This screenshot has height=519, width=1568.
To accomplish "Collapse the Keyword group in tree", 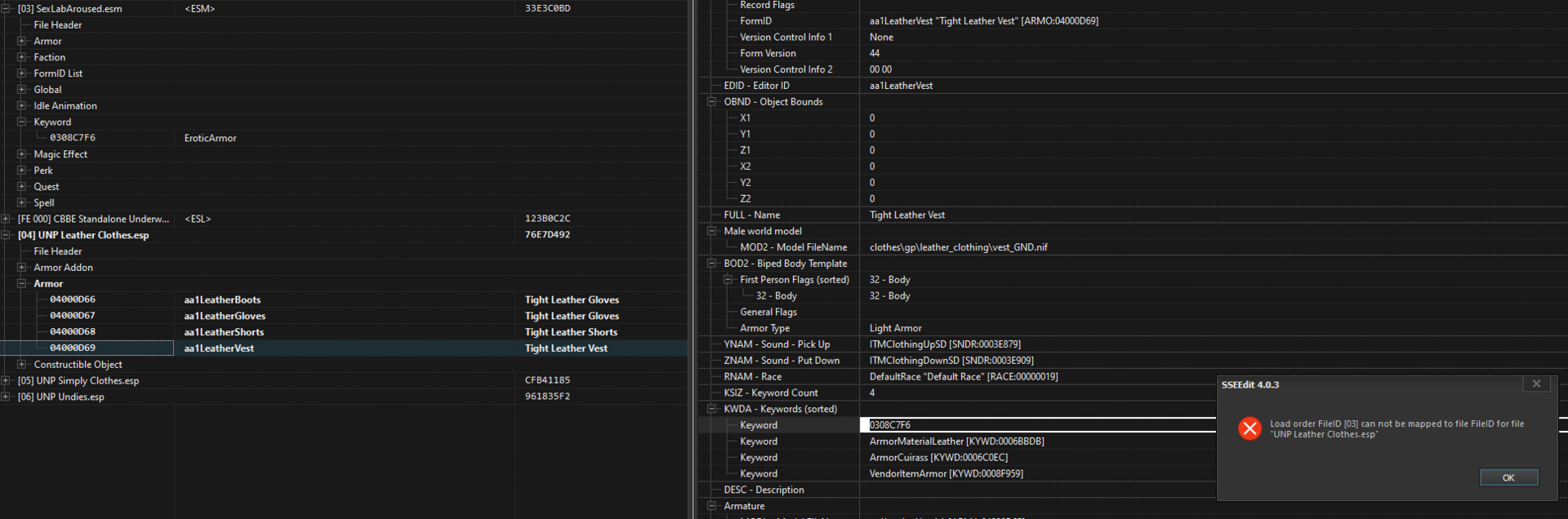I will [22, 122].
